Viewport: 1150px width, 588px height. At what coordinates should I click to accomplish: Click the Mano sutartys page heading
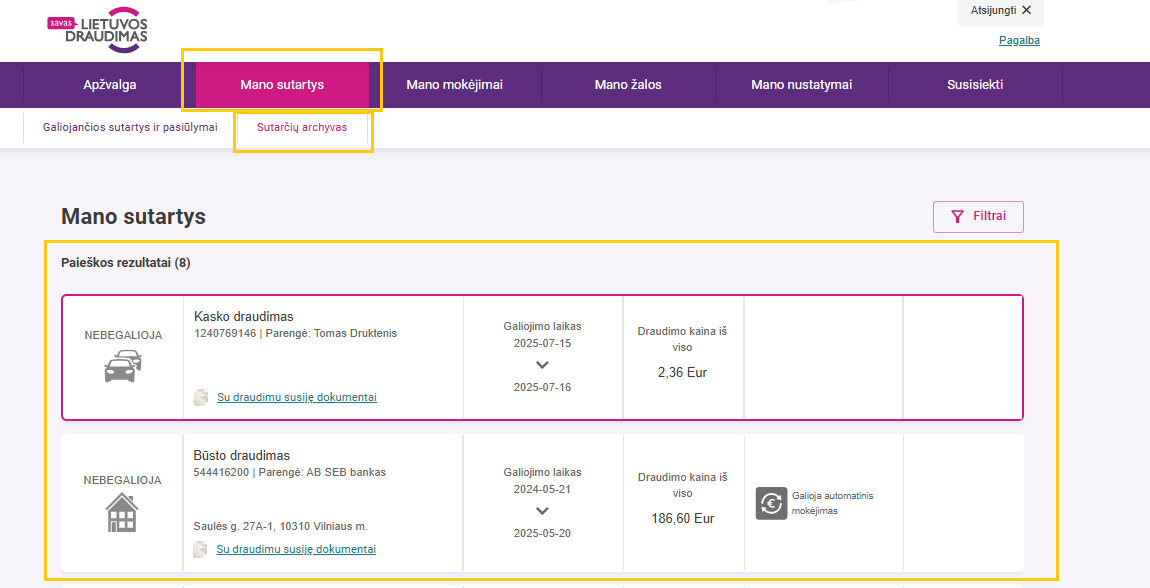(133, 217)
